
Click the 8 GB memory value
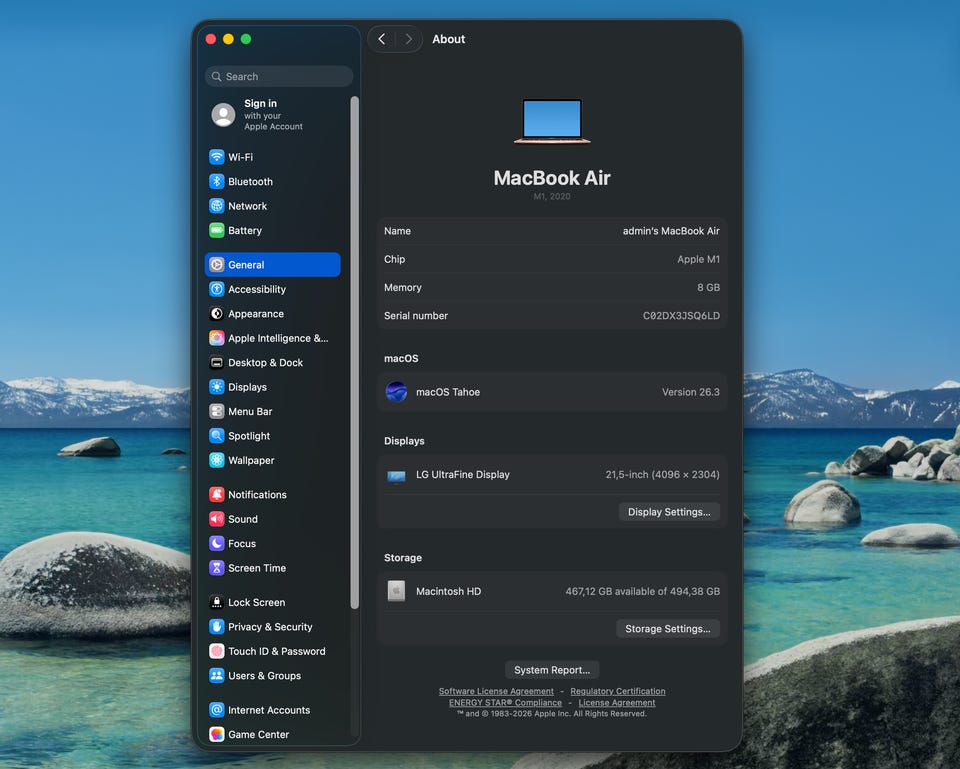[708, 288]
